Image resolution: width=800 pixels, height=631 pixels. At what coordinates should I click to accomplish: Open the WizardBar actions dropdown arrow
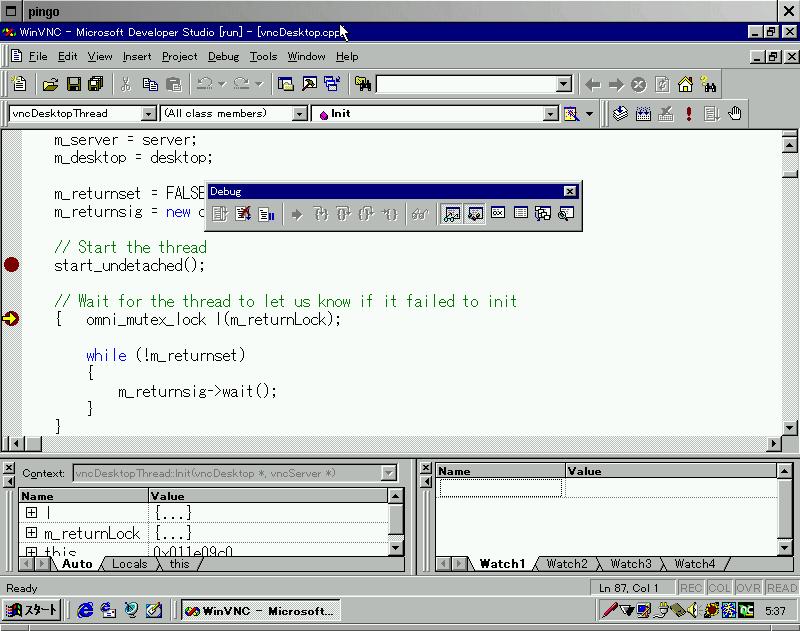(x=589, y=114)
